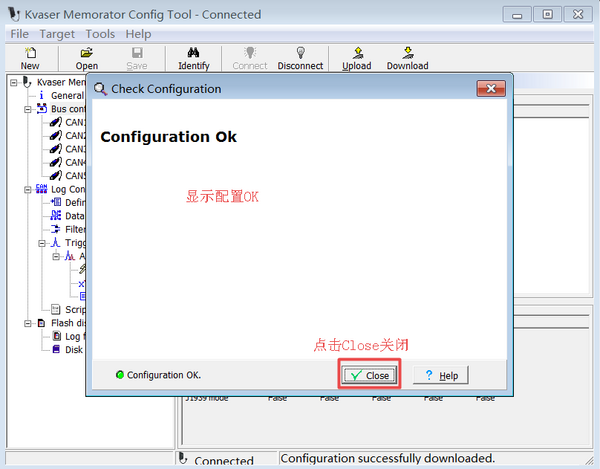
Task: Click status text 'Configuration successfully downloaded.'
Action: pyautogui.click(x=387, y=458)
